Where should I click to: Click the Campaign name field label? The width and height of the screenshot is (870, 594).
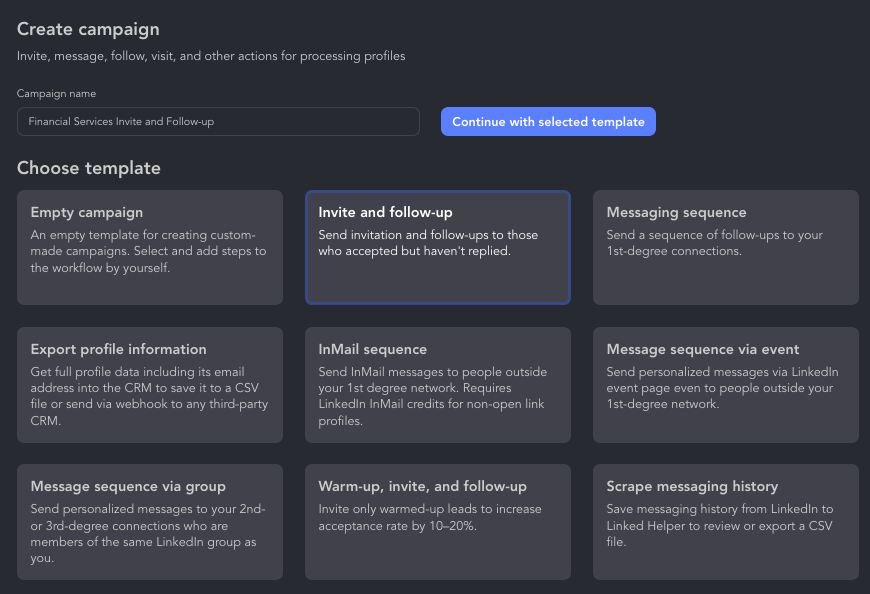56,93
